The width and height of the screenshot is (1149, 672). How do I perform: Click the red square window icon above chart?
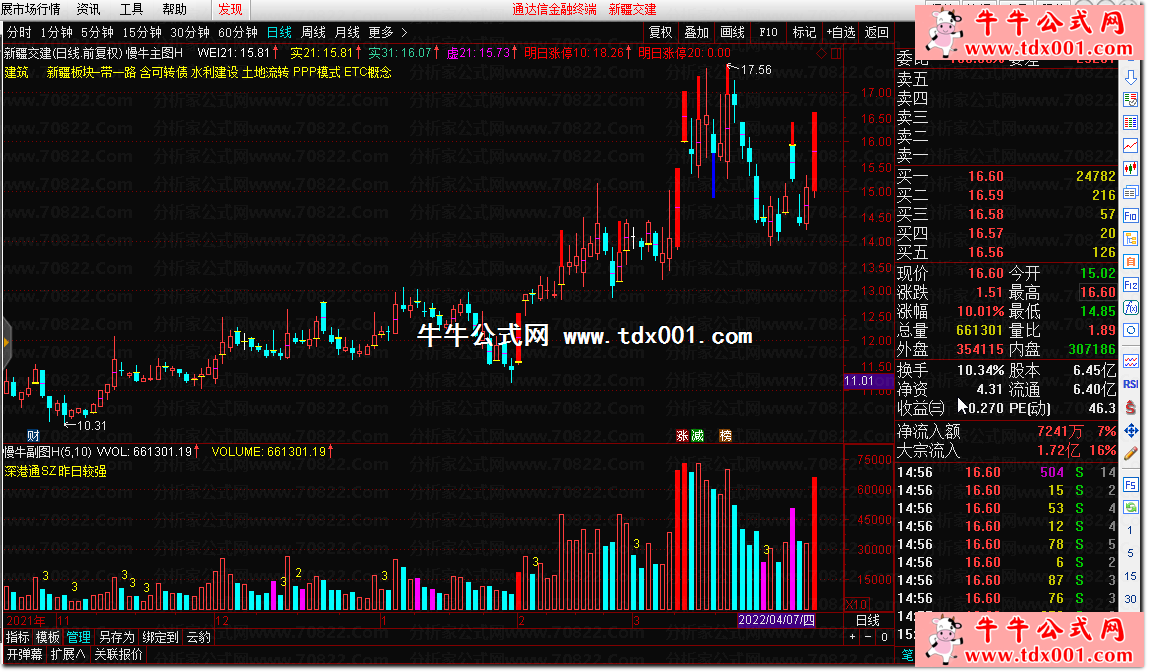point(836,53)
